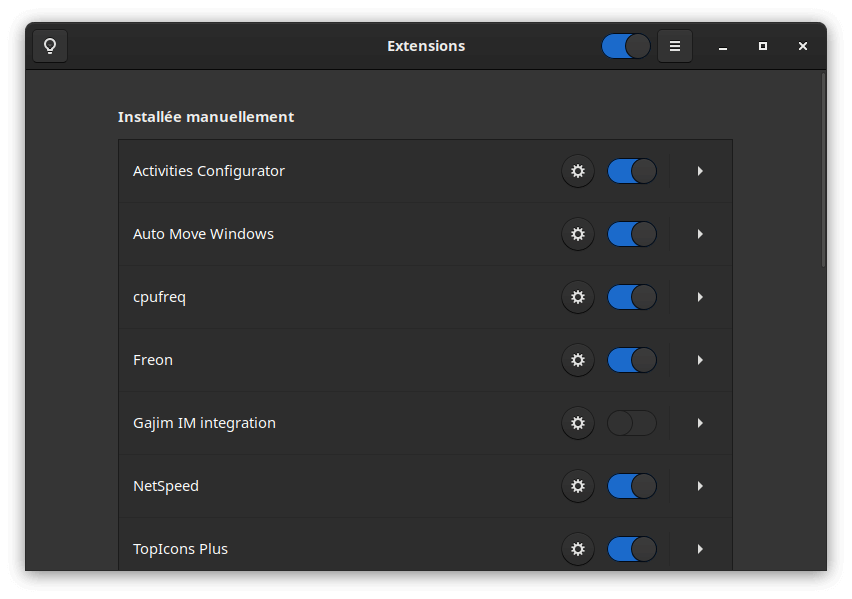Screen dimensions: 852x599
Task: Expand the Freon row details
Action: pos(700,360)
